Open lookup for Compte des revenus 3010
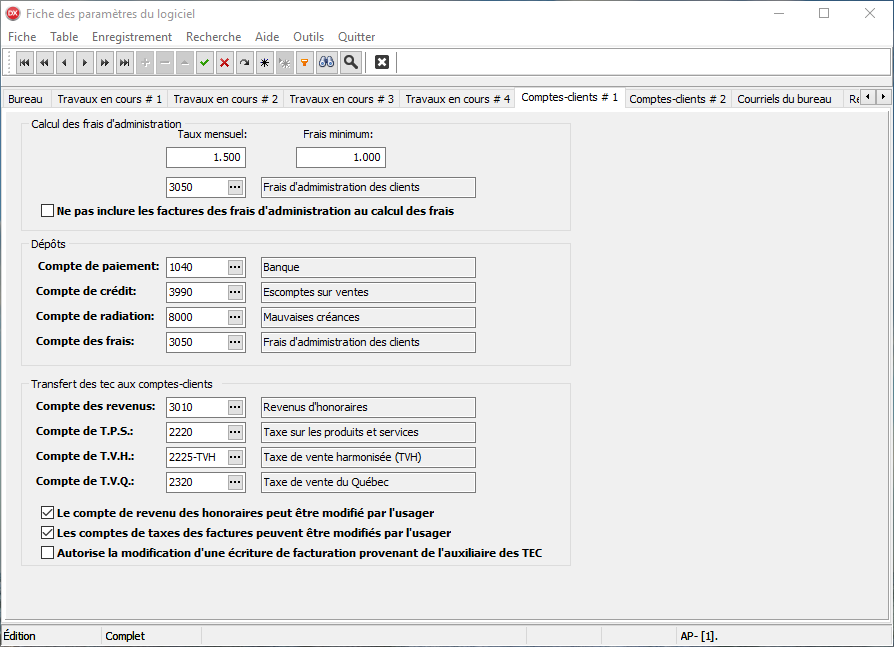 point(235,407)
